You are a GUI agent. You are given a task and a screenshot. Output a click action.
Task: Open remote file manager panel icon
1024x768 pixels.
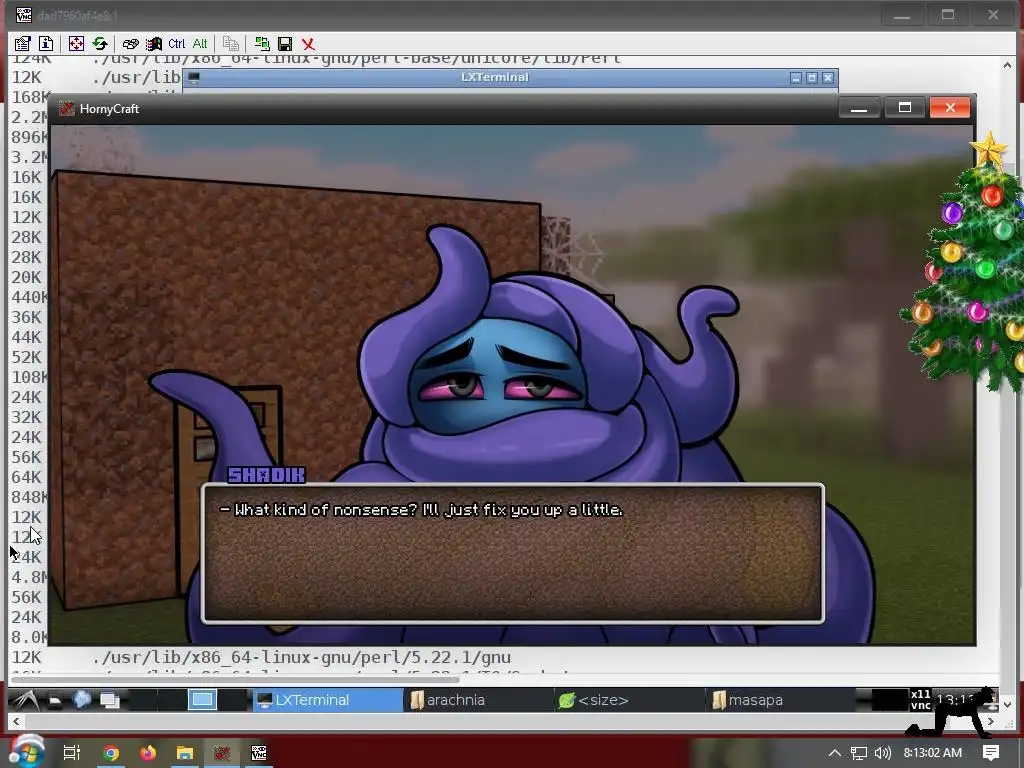coord(55,701)
